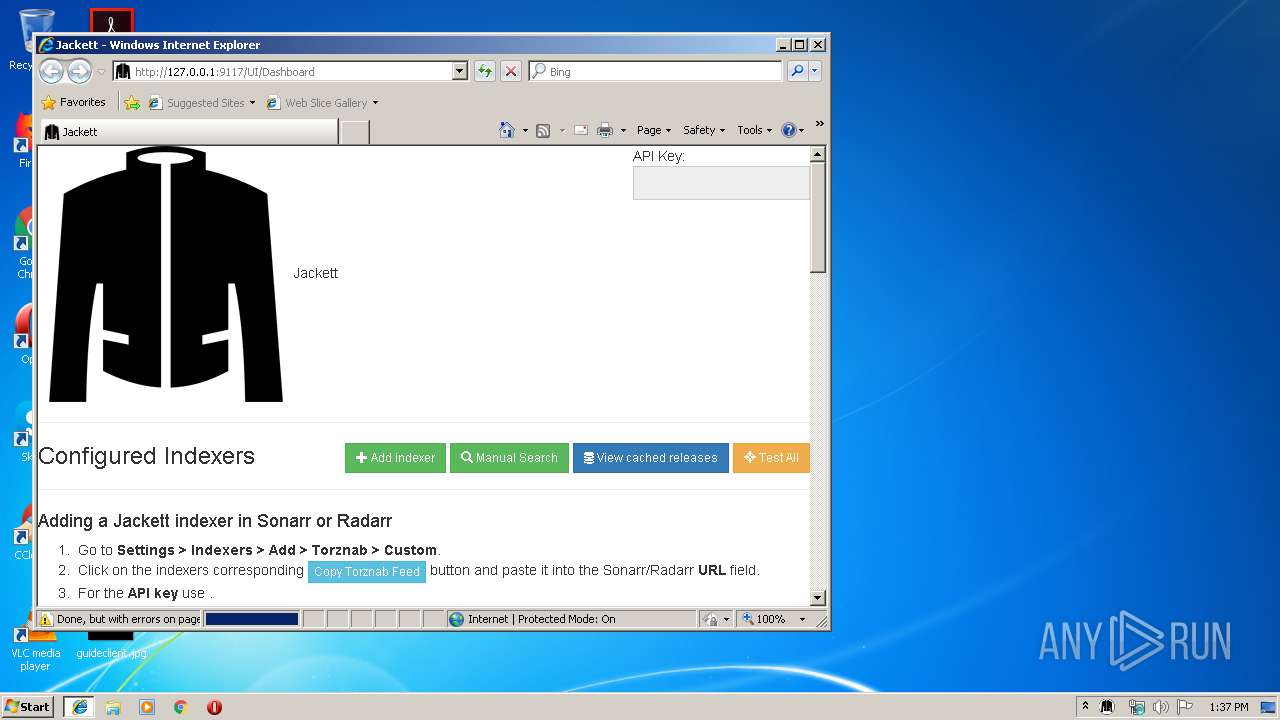
Task: Stop loading with the red X icon
Action: click(511, 71)
